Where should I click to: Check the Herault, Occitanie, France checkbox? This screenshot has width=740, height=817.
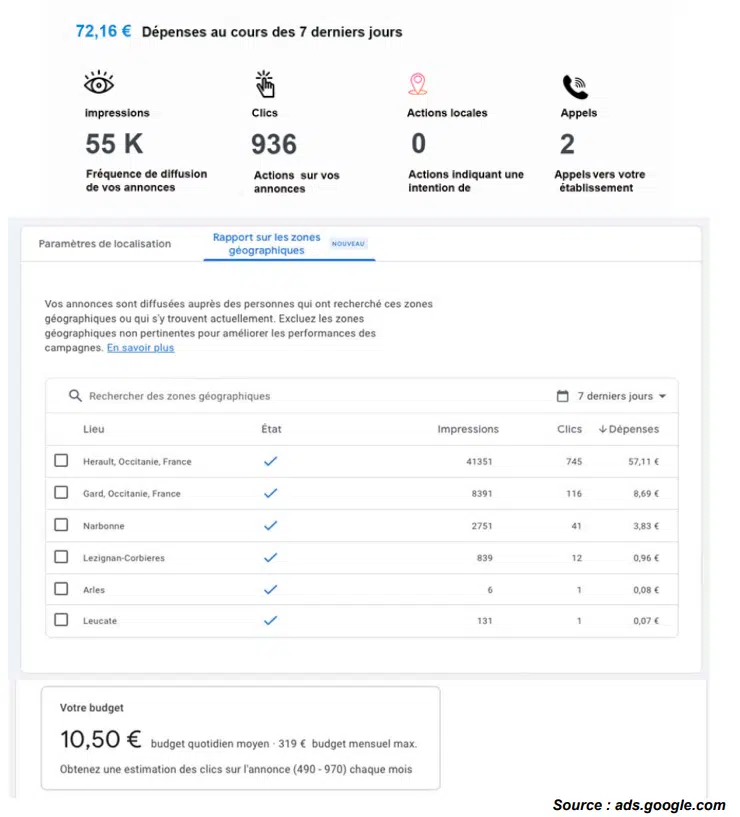click(x=61, y=461)
